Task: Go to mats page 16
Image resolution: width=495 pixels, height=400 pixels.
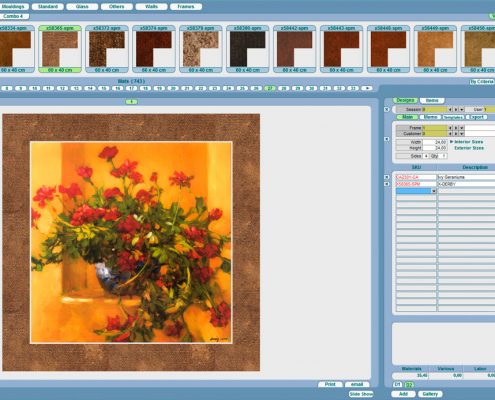Action: [118, 88]
